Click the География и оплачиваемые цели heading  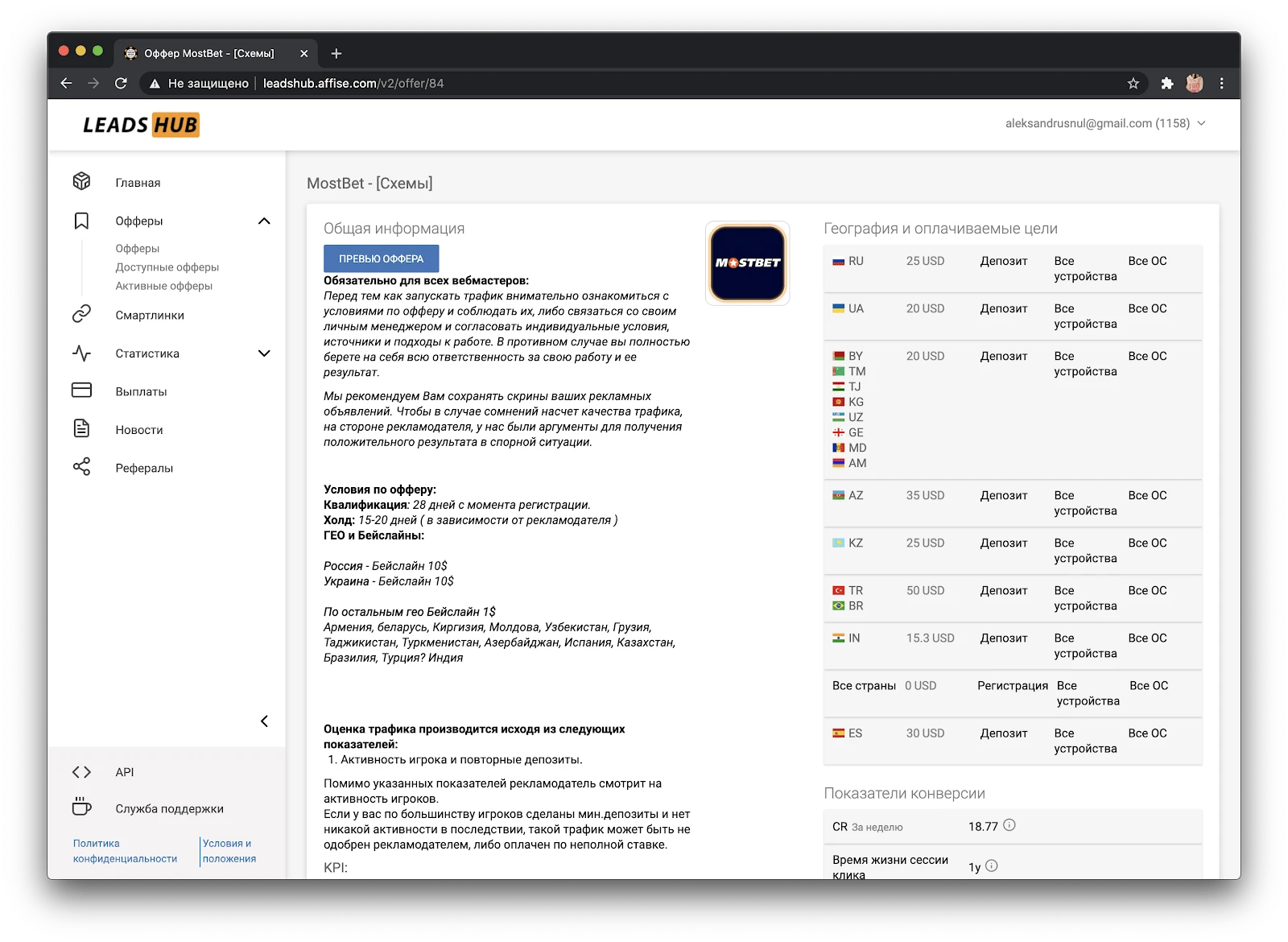pos(940,229)
